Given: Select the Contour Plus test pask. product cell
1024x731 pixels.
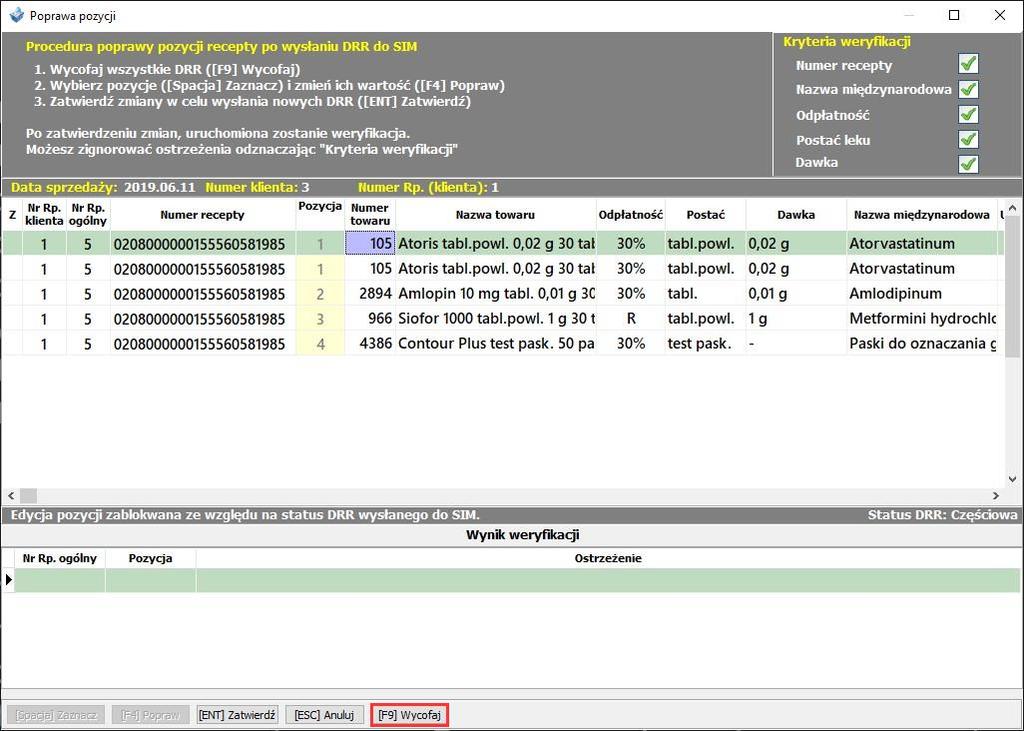Looking at the screenshot, I should pos(496,344).
